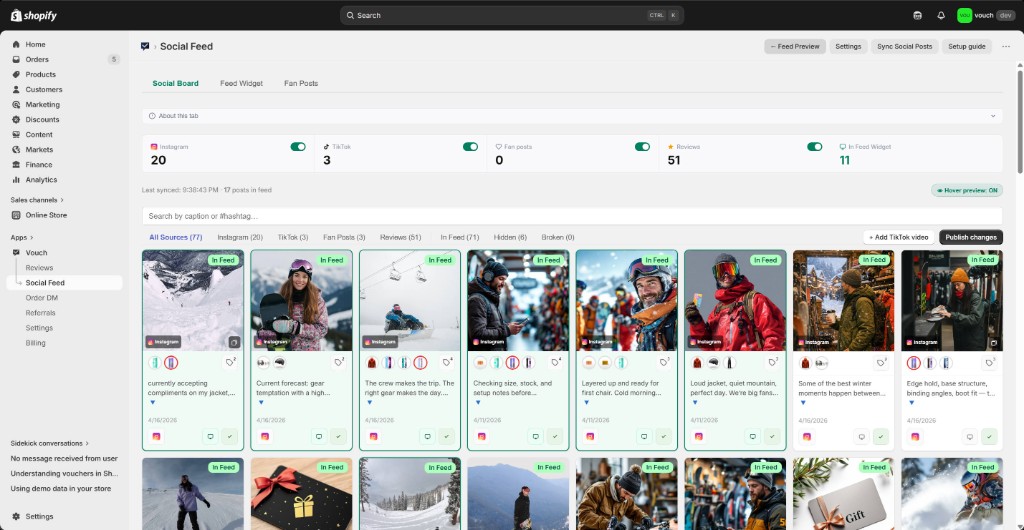Toggle in-feed checkmark on 'Edge hold' card
The width and height of the screenshot is (1024, 530).
click(989, 437)
